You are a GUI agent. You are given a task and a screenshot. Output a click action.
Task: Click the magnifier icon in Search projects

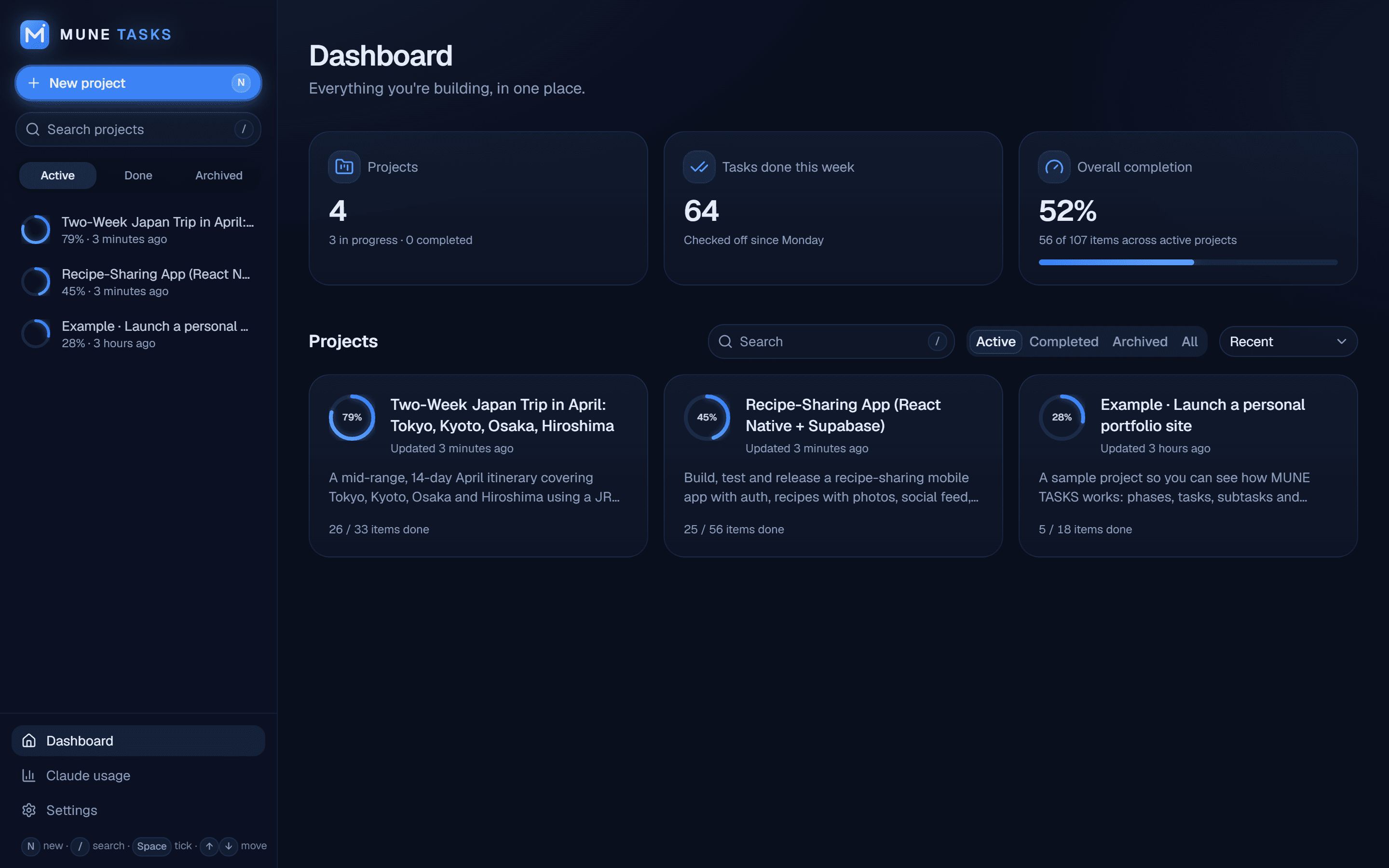33,129
